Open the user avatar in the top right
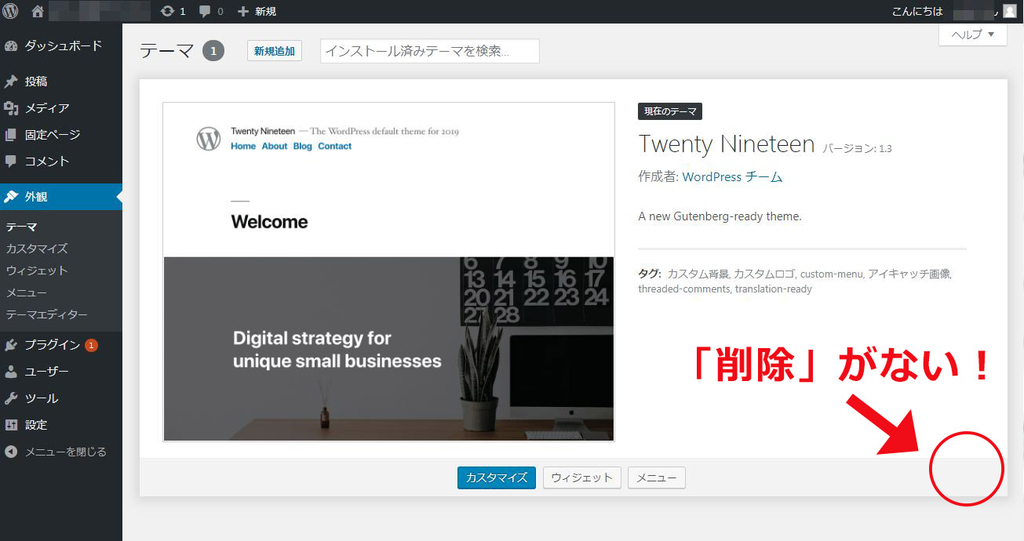The image size is (1024, 541). tap(1010, 11)
